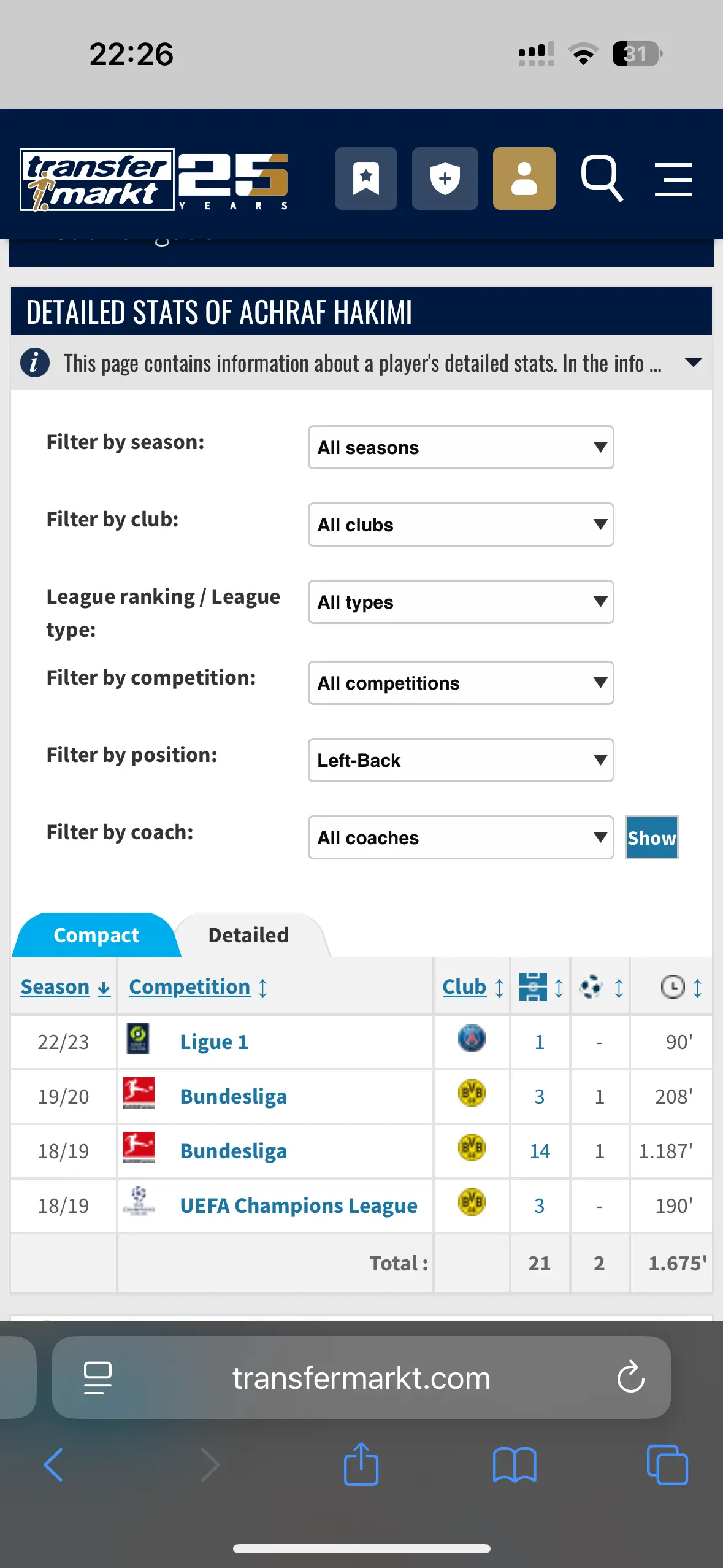Open the site search magnifier
723x1568 pixels.
coord(602,179)
